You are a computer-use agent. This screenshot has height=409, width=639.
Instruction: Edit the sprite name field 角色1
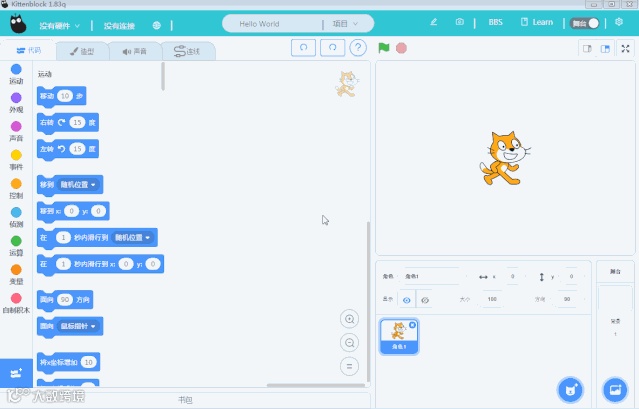click(431, 277)
